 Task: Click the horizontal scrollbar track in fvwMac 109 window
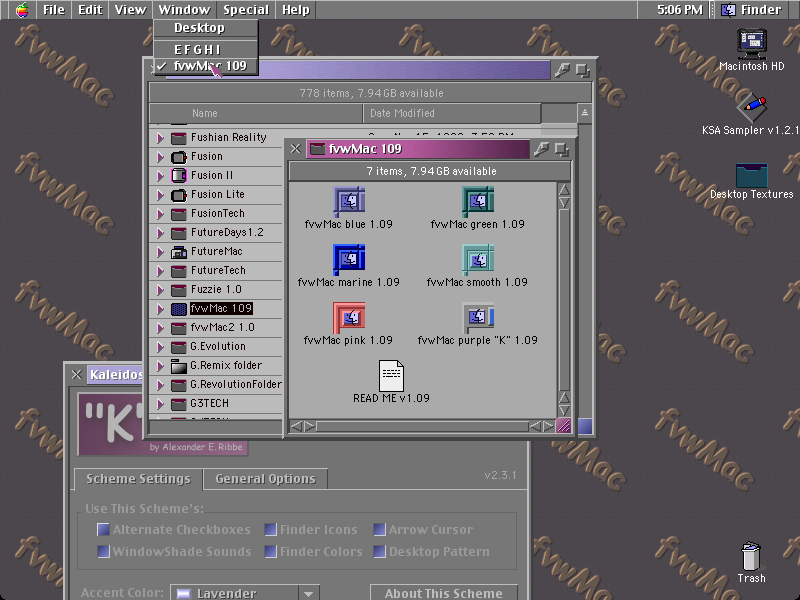coord(422,426)
